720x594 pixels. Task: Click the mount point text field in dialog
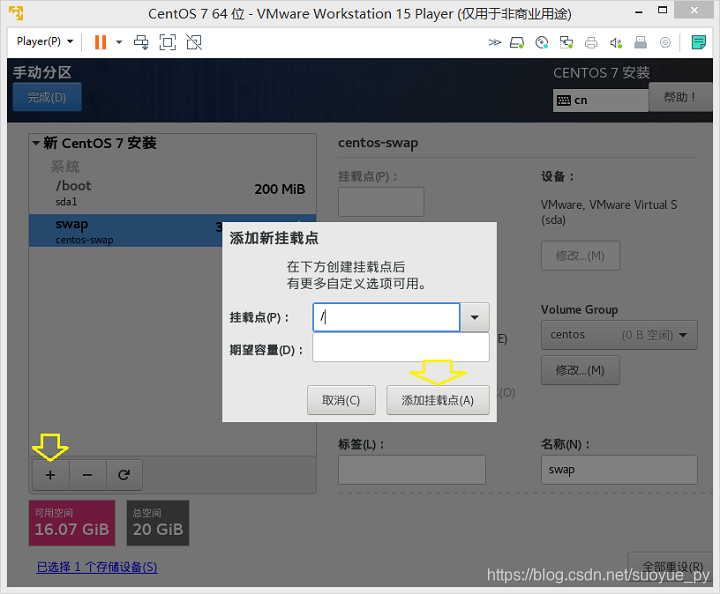(386, 317)
